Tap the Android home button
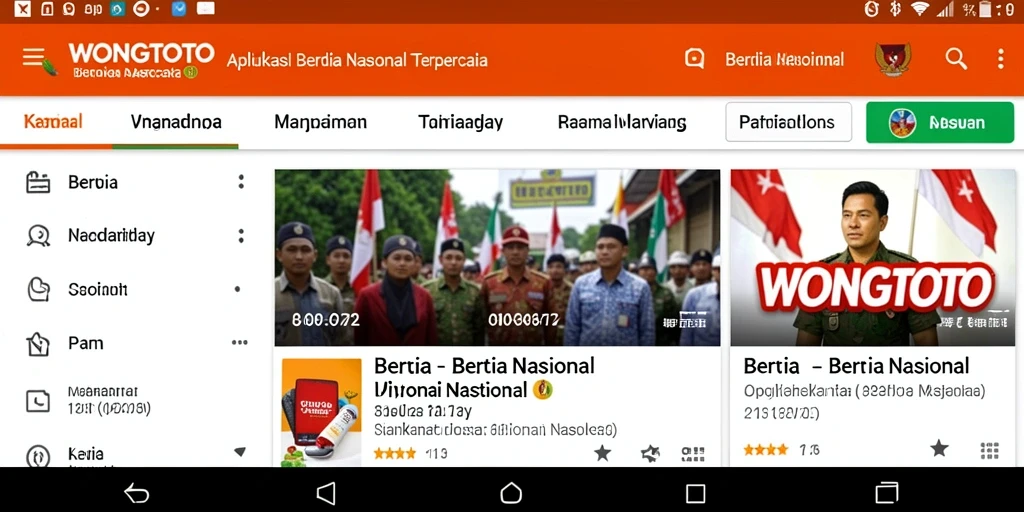1024x512 pixels. 511,492
